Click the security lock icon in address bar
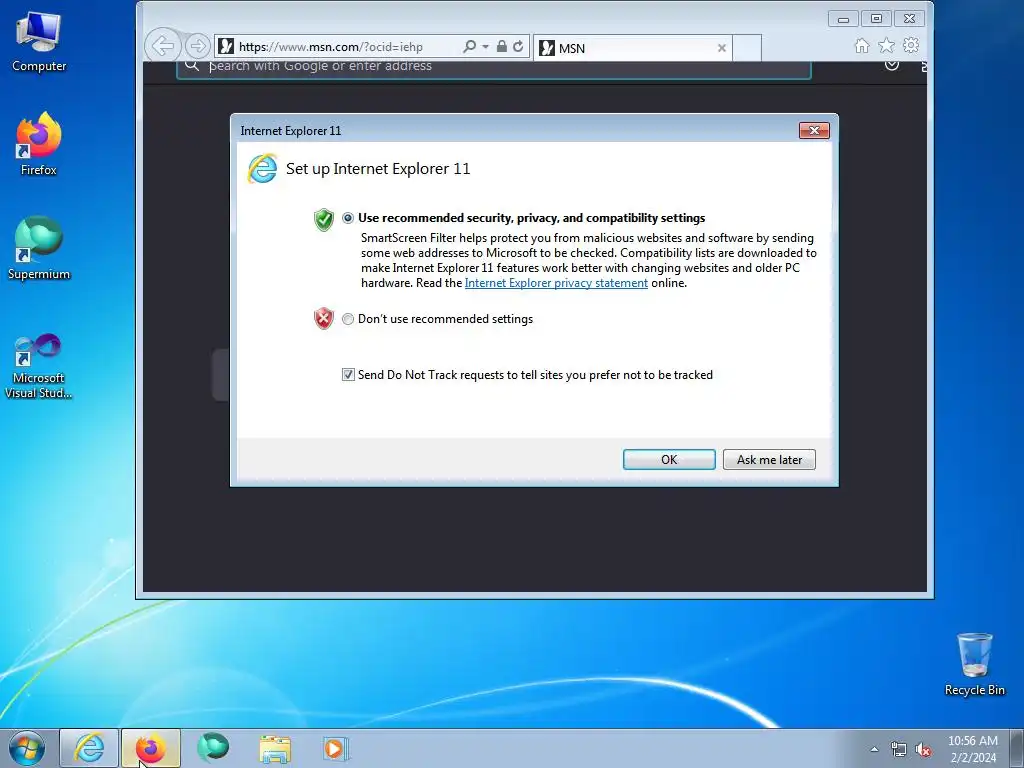Viewport: 1024px width, 768px height. pyautogui.click(x=501, y=46)
